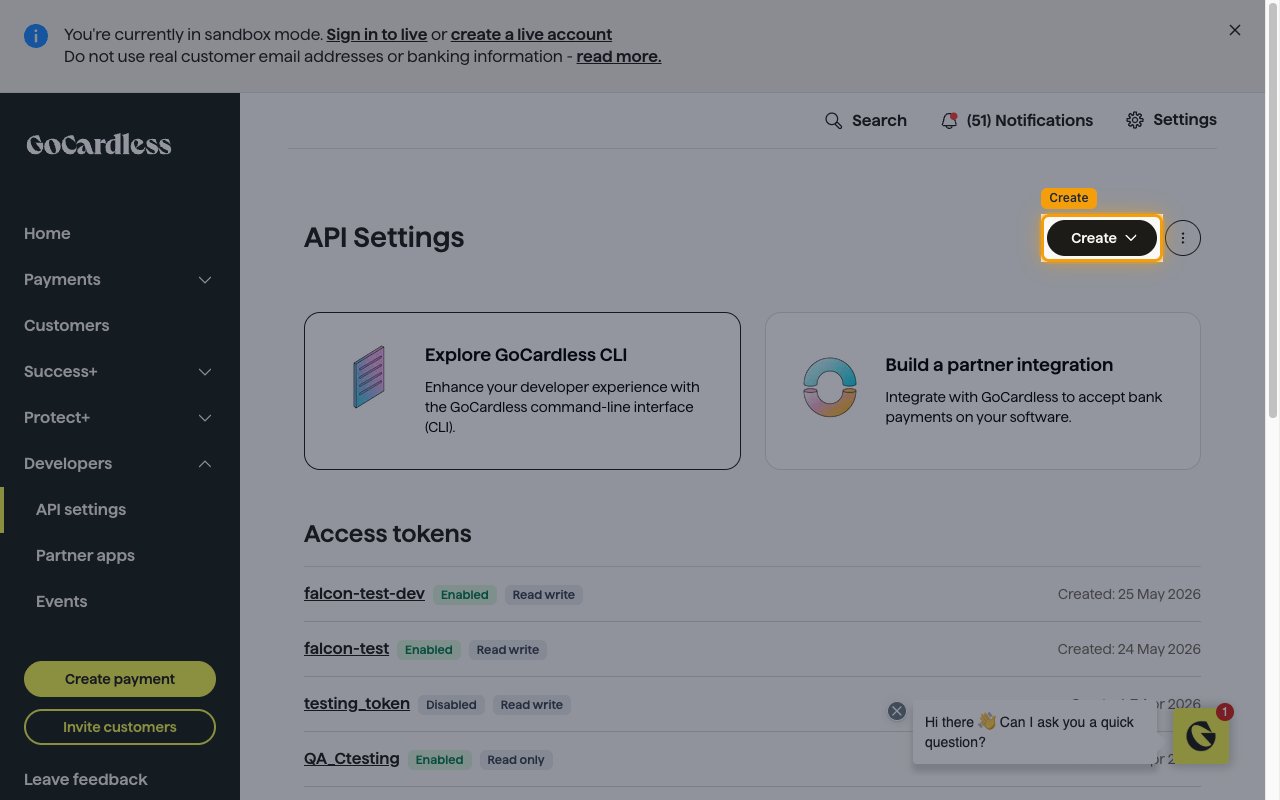Click the Created: 25 May 2026 date
The image size is (1280, 800).
[1129, 594]
